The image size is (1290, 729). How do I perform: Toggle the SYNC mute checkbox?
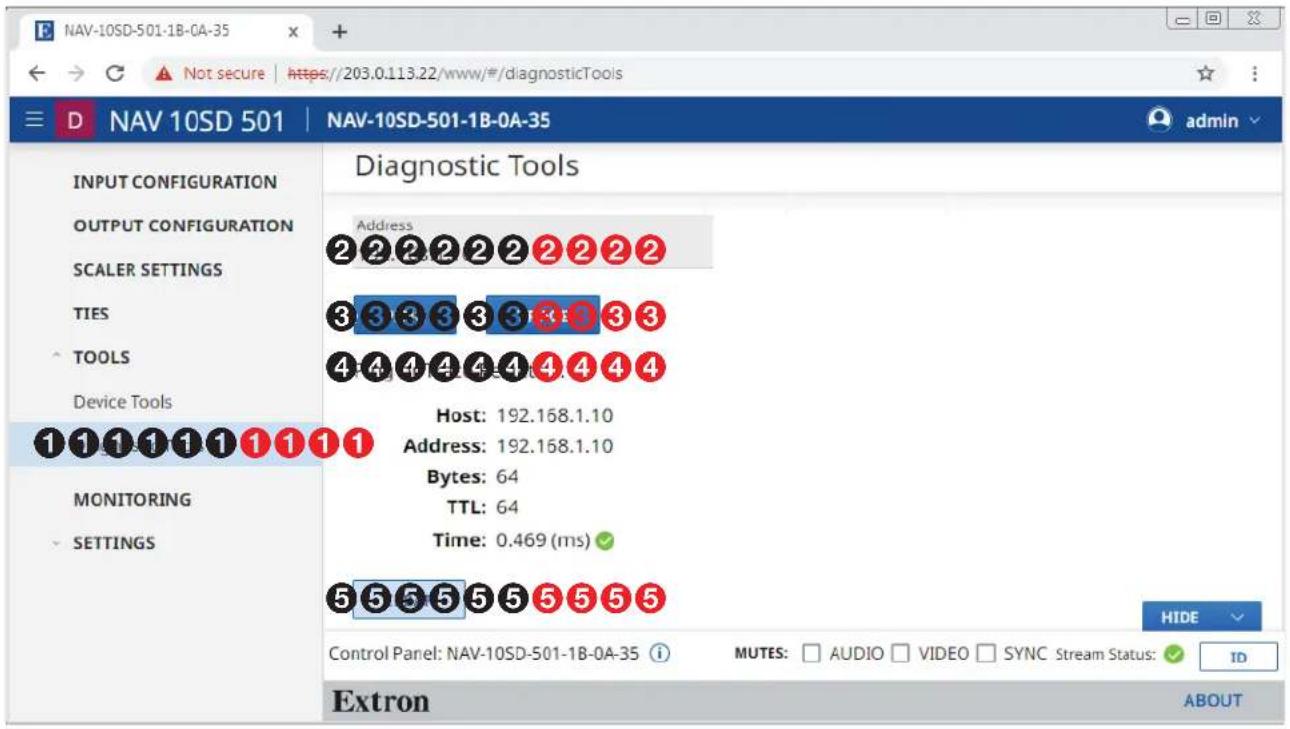(x=987, y=654)
